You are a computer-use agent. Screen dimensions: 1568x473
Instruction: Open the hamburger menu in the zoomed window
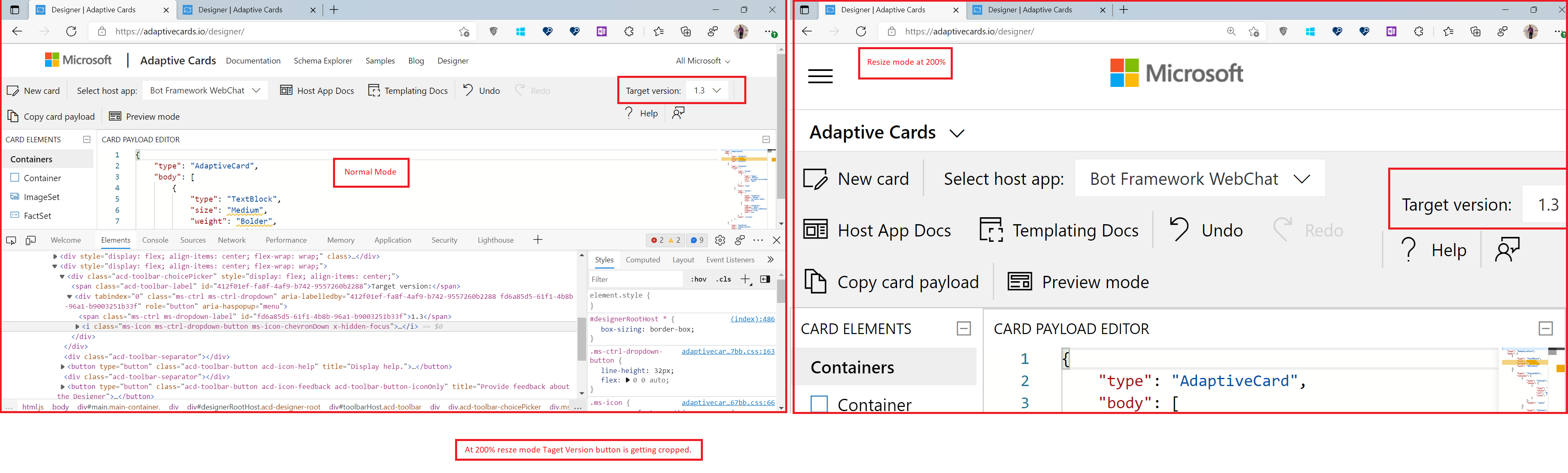[820, 76]
